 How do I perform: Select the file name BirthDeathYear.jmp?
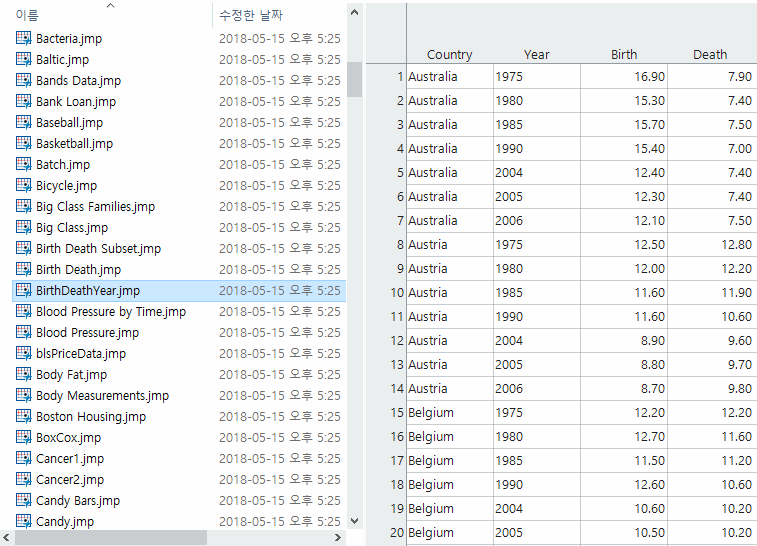point(88,290)
